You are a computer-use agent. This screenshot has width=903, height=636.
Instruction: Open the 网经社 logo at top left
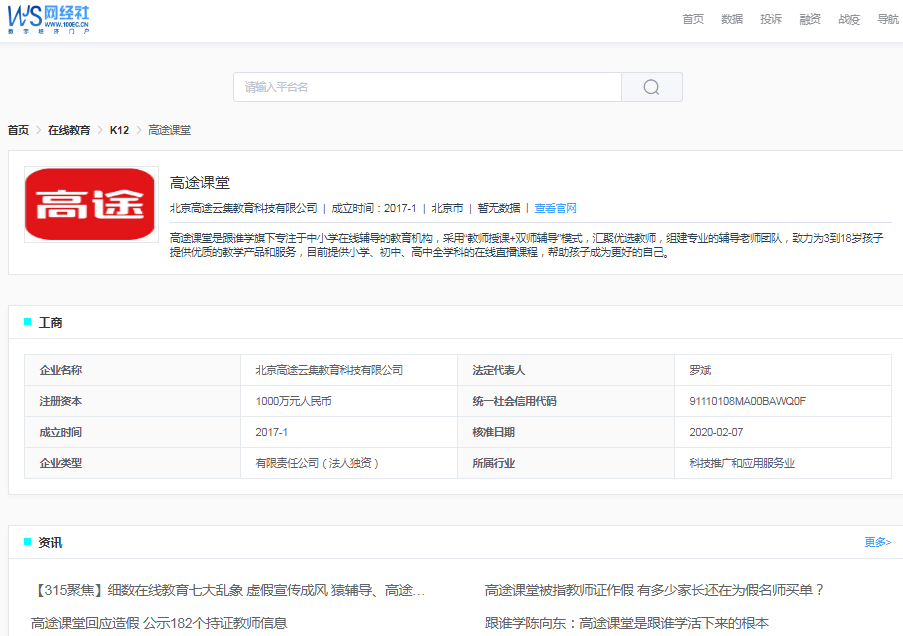(x=50, y=19)
